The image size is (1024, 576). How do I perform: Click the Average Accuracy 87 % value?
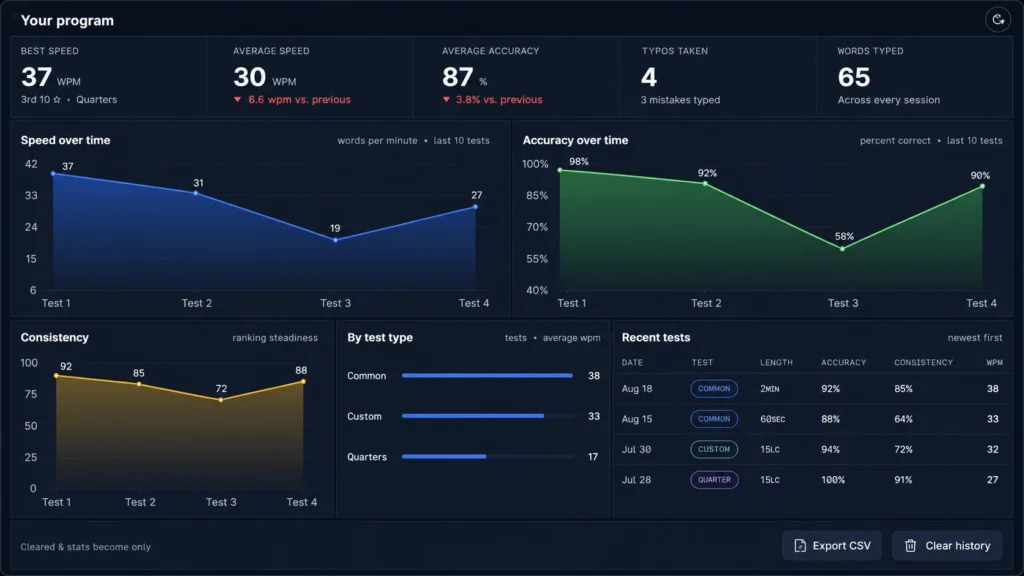(464, 78)
